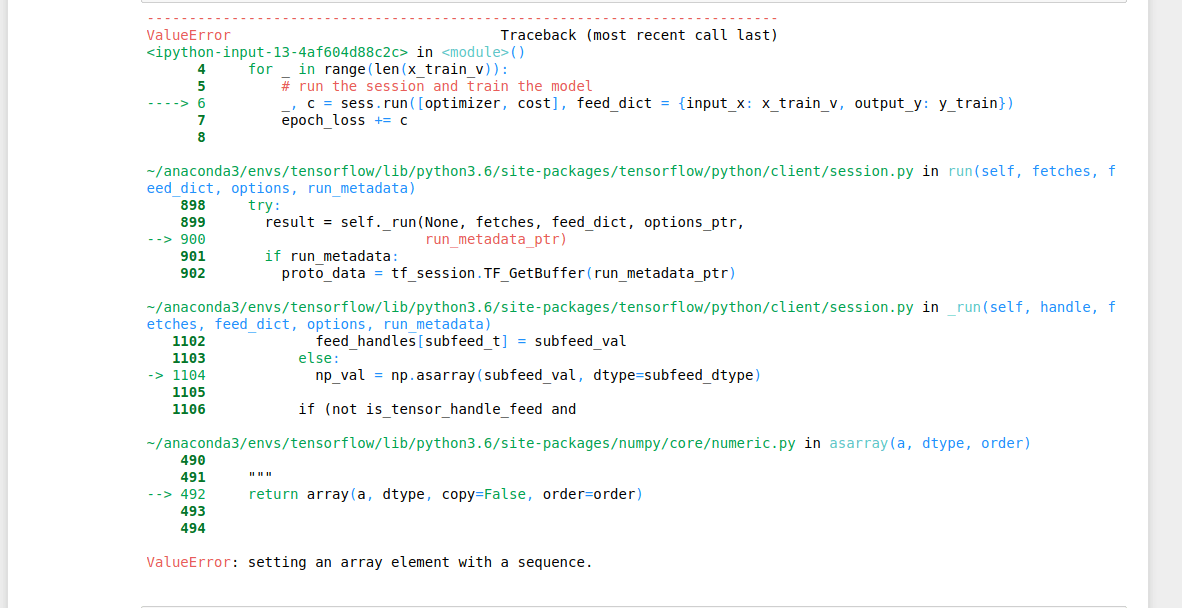The height and width of the screenshot is (608, 1182).
Task: Click 'etches, feed_dict, options, run_metadata)' continuation line
Action: click(x=319, y=325)
